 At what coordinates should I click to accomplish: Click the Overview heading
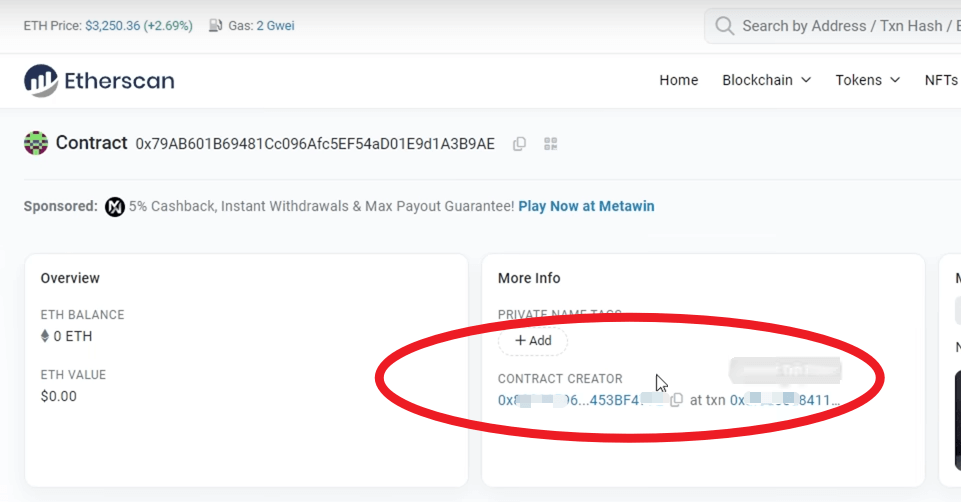tap(70, 278)
